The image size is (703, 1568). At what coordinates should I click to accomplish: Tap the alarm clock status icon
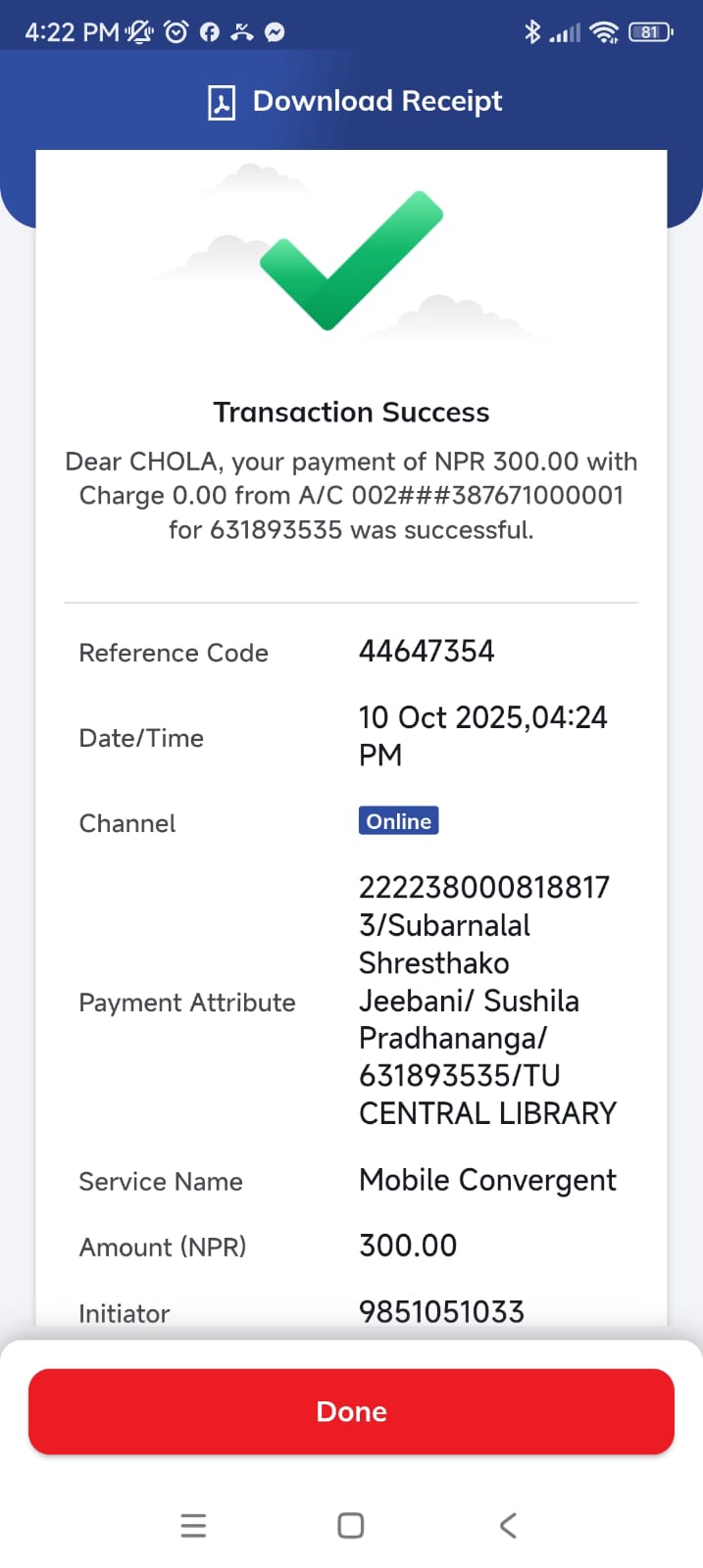(x=176, y=32)
